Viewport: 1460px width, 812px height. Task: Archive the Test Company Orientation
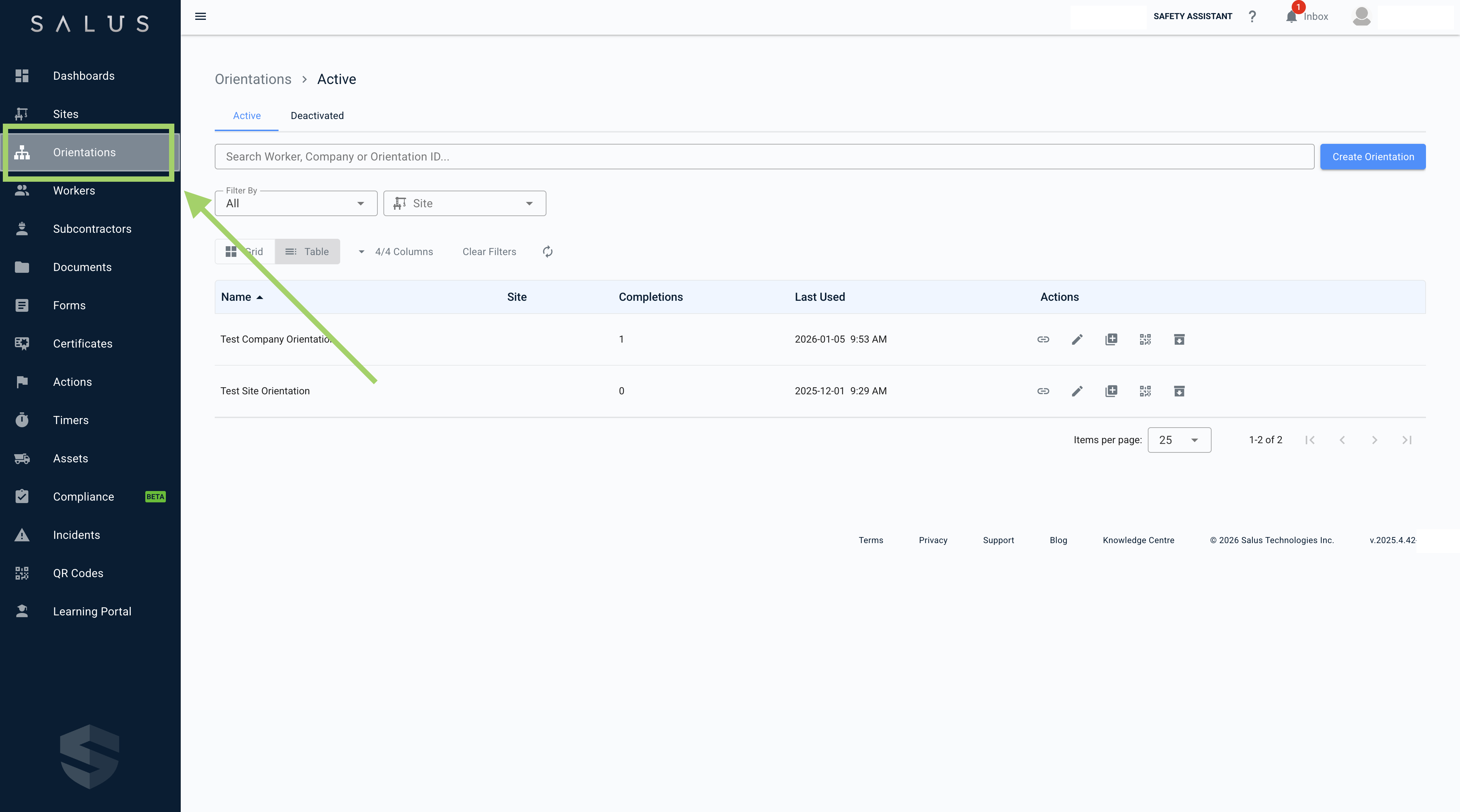tap(1179, 339)
